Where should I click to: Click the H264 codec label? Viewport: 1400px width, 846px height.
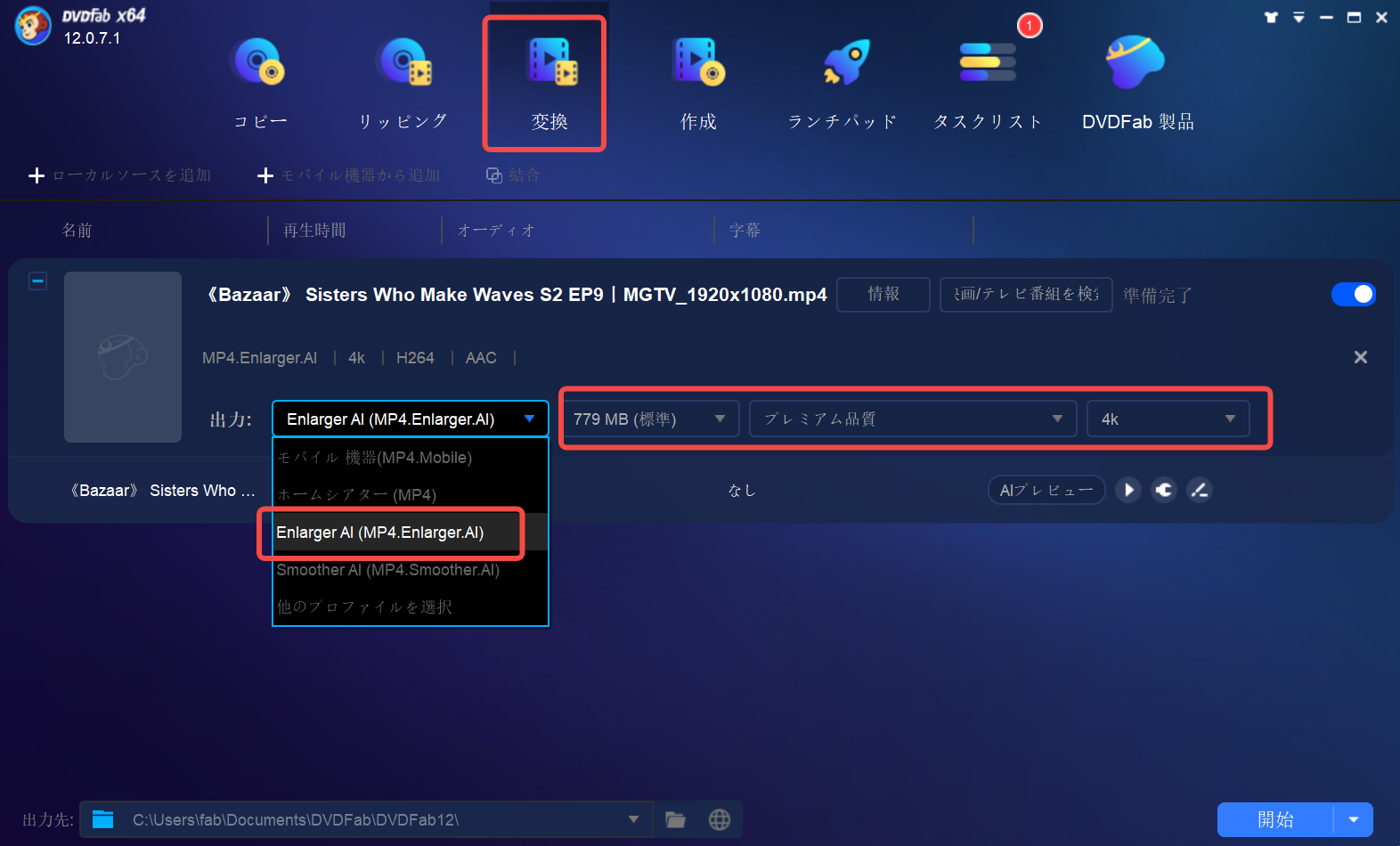point(415,358)
